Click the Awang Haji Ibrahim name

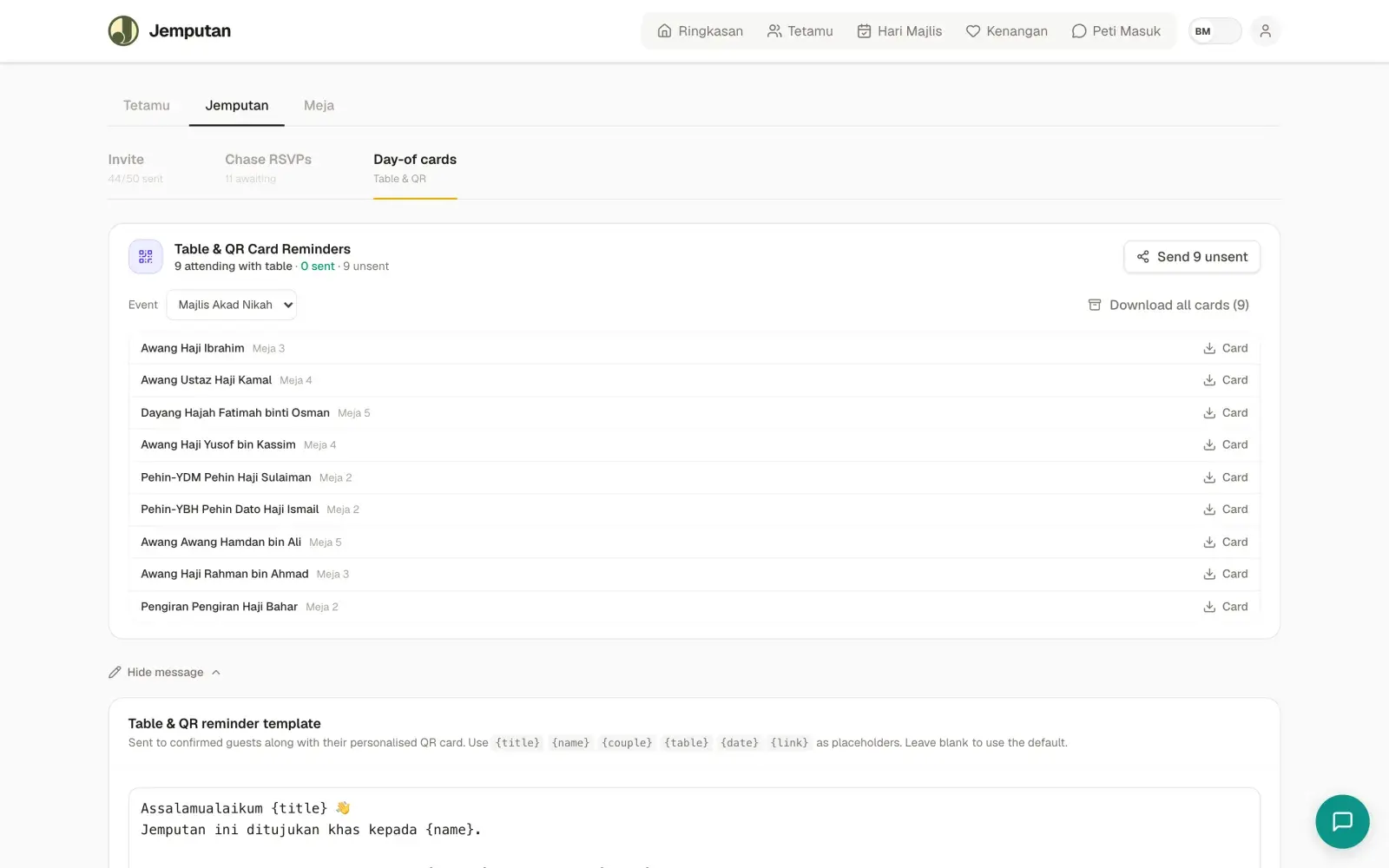coord(193,348)
